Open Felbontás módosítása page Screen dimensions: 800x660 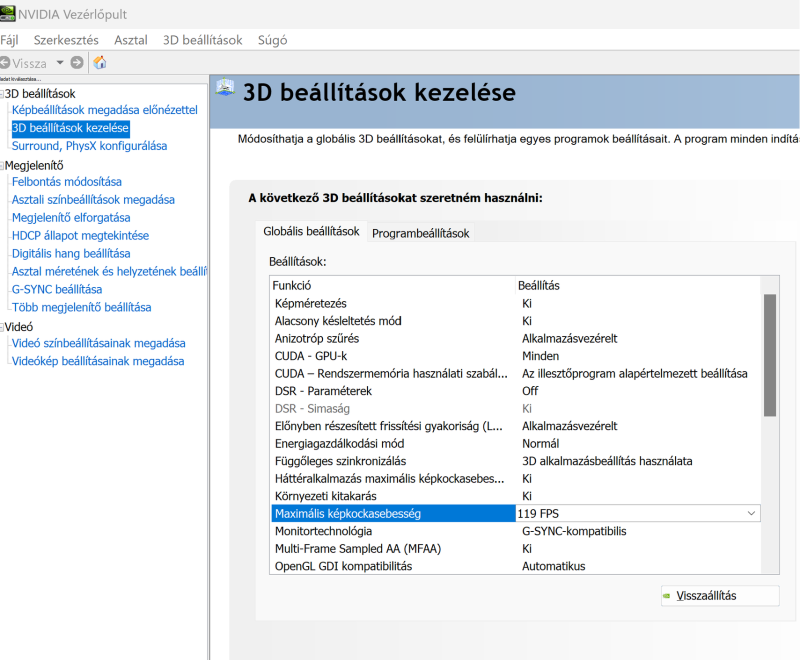click(x=67, y=182)
